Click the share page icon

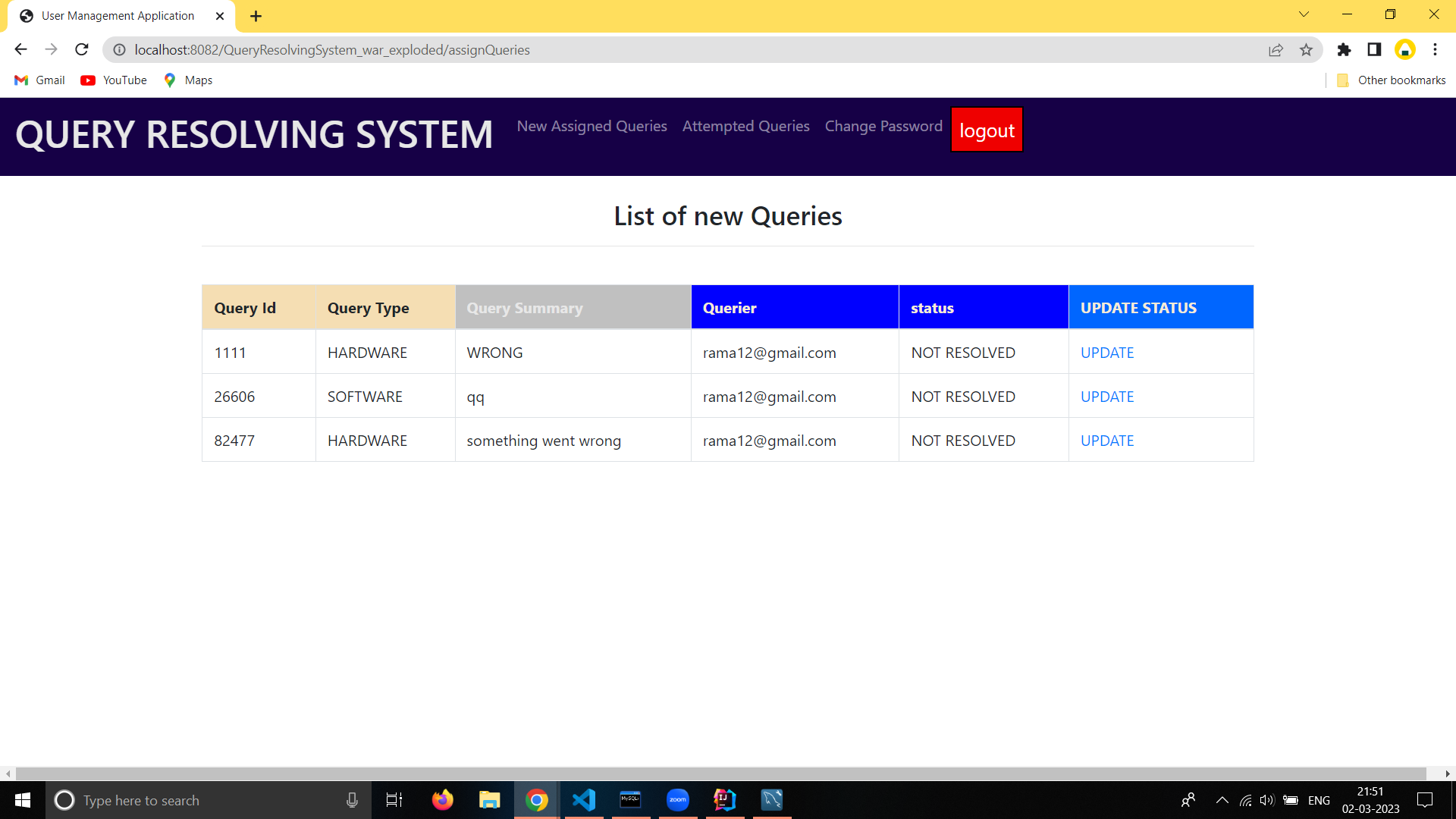click(x=1276, y=50)
